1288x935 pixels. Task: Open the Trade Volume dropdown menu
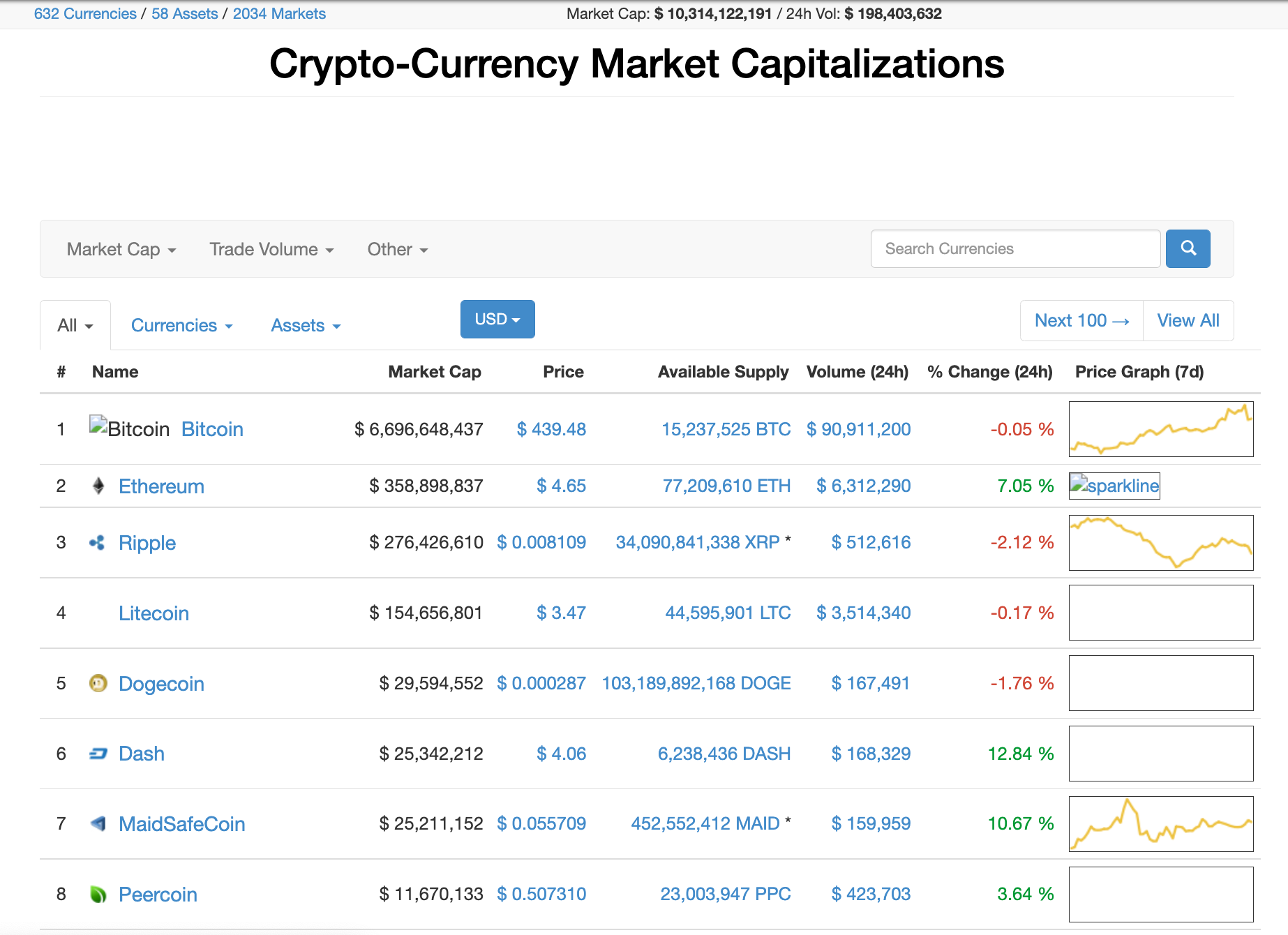point(271,249)
